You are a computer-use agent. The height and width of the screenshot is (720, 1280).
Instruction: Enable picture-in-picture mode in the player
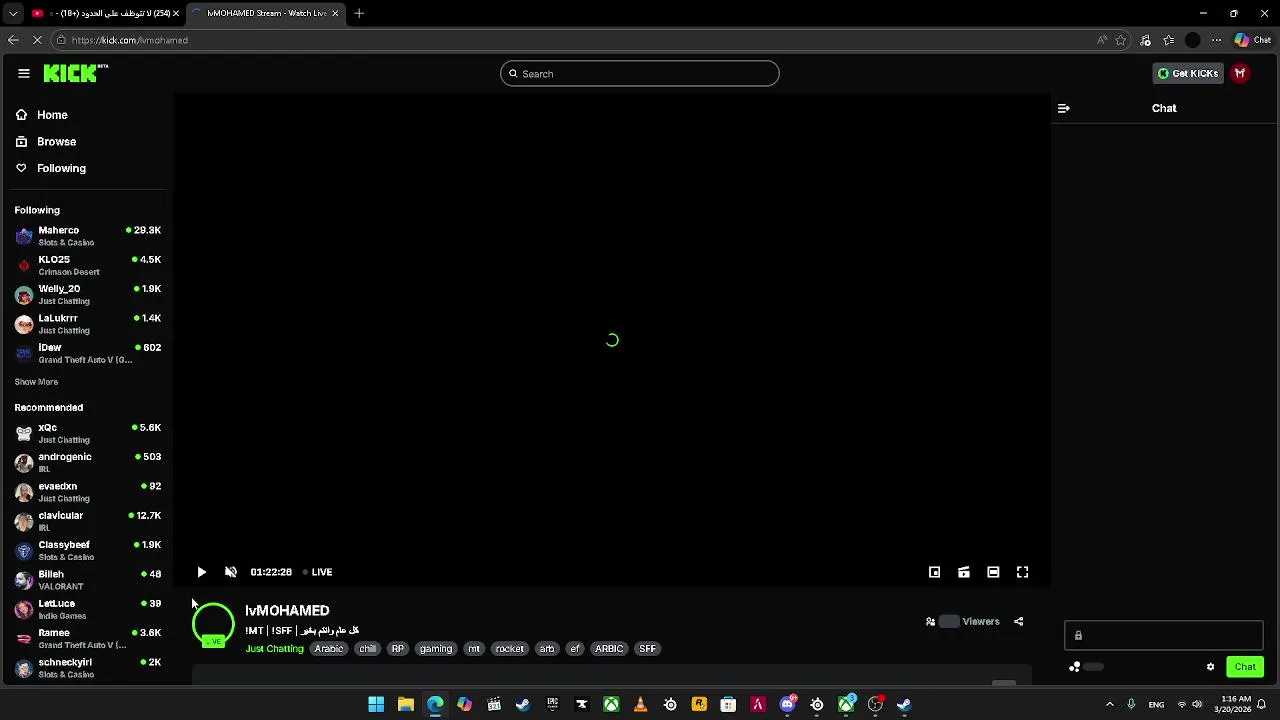point(934,572)
